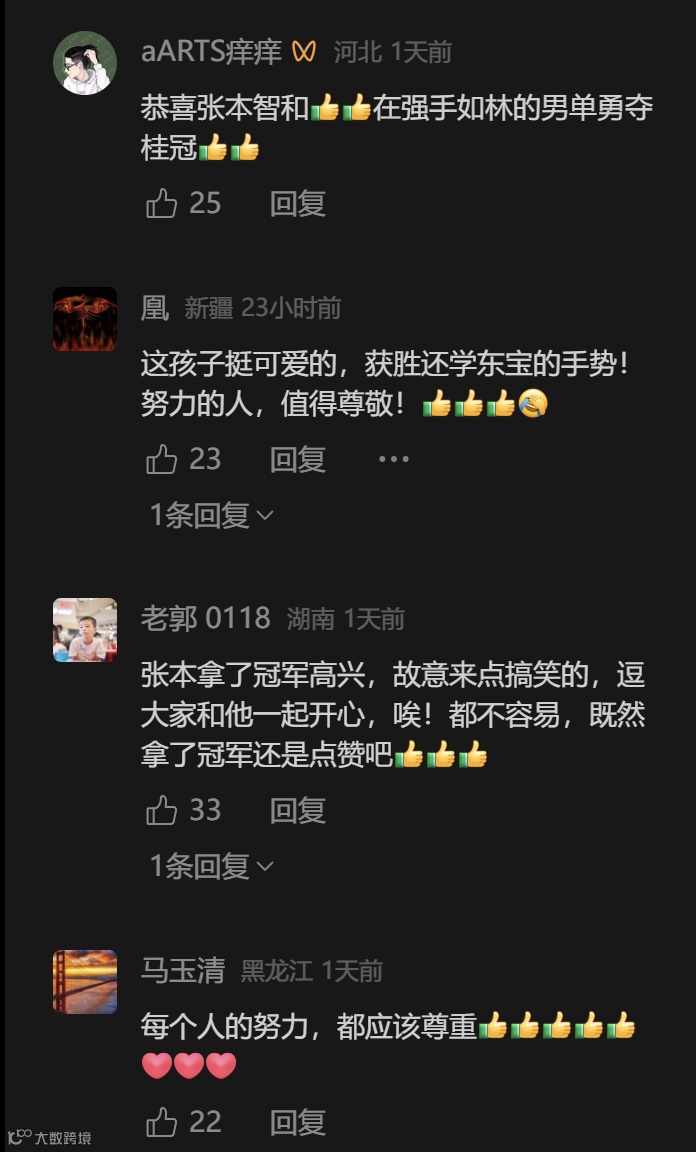Open 凰's flame avatar
This screenshot has height=1152, width=696.
click(x=85, y=319)
